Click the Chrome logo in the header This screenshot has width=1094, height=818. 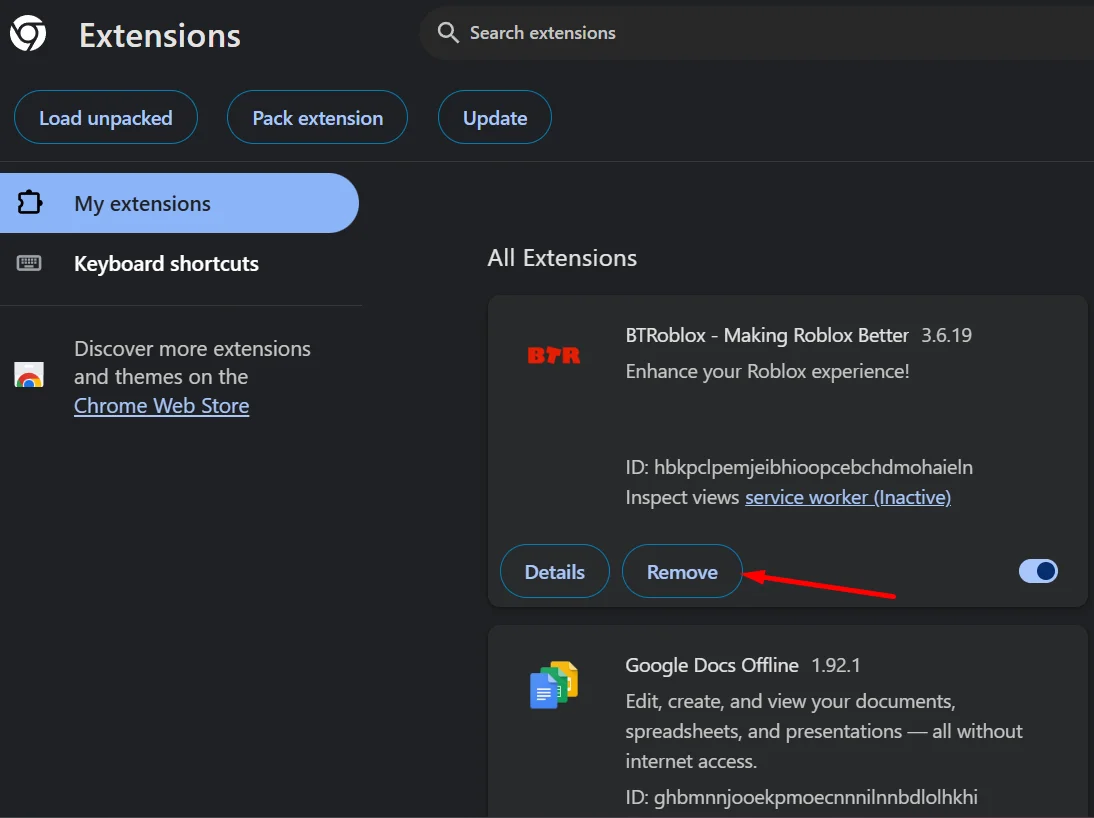point(27,35)
